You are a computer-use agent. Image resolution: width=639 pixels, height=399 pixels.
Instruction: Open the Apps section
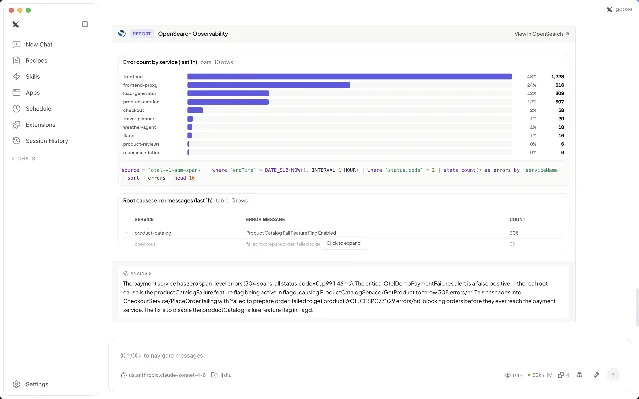pyautogui.click(x=33, y=93)
